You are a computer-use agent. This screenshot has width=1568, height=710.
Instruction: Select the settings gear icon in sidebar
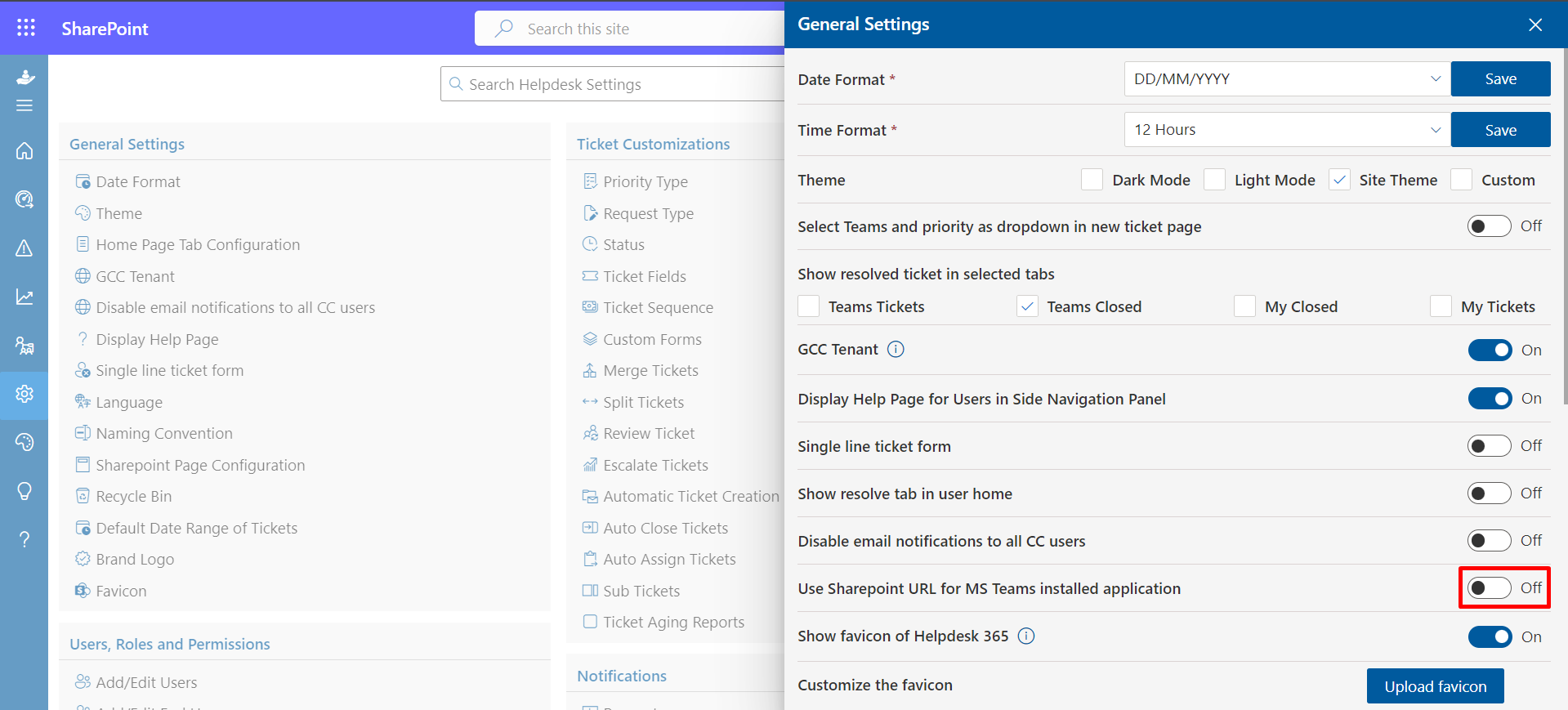[x=25, y=394]
